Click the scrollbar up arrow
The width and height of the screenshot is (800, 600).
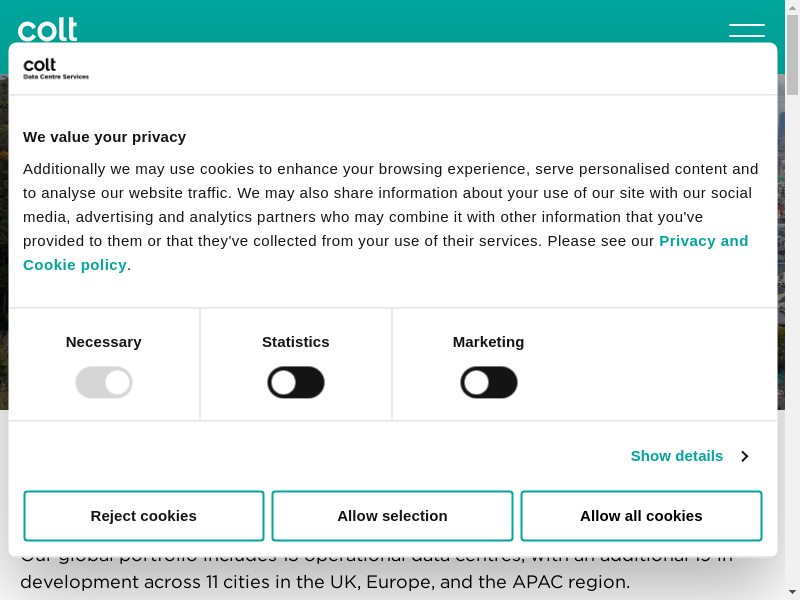point(792,8)
